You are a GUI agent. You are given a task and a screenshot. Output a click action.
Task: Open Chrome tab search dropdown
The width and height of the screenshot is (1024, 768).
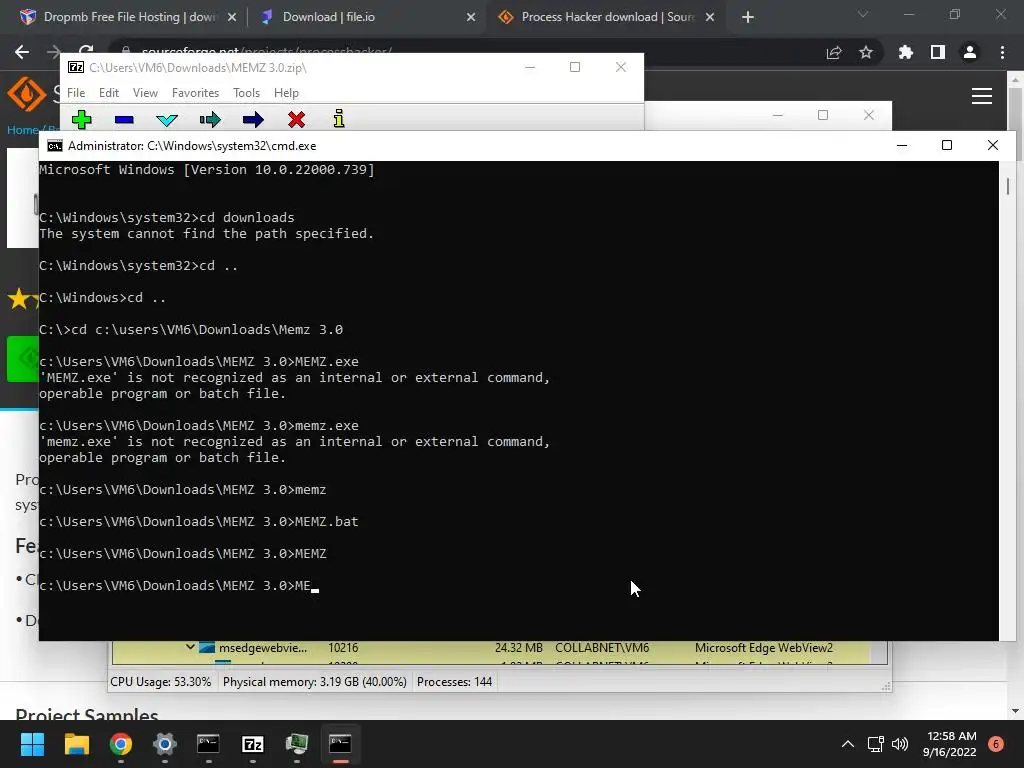pos(863,14)
